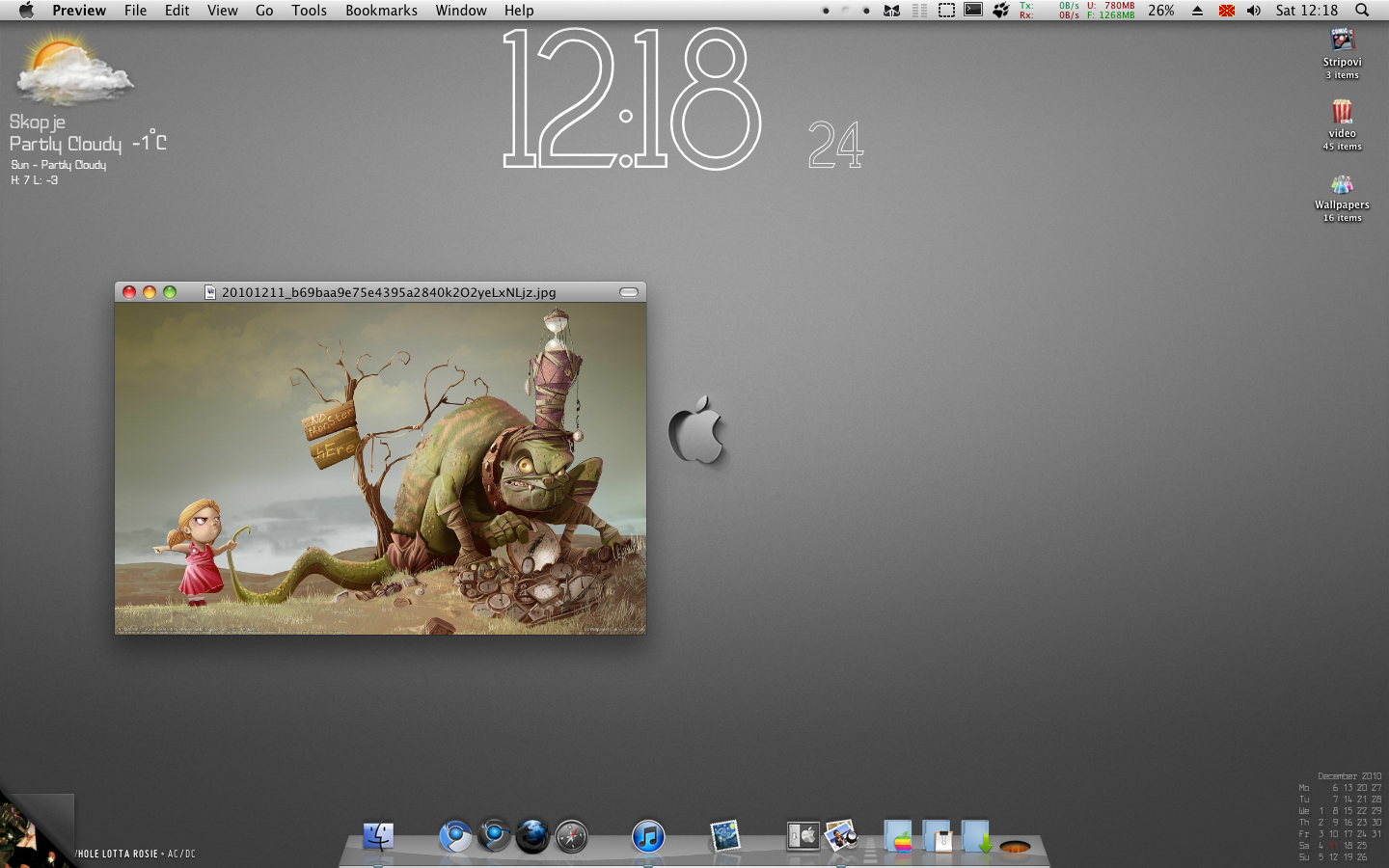Click the partly cloudy weather widget icon

click(x=74, y=68)
